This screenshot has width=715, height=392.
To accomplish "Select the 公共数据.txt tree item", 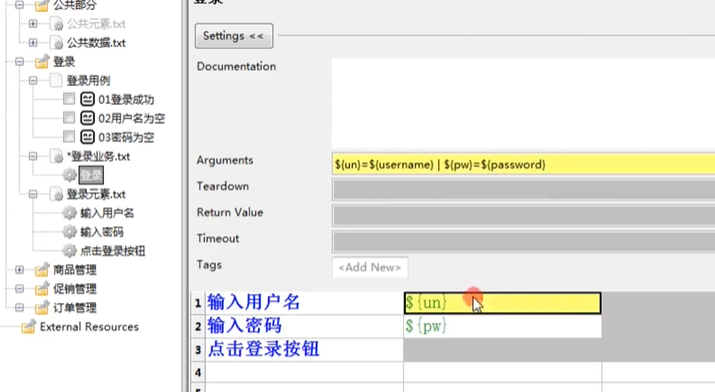I will click(x=96, y=43).
